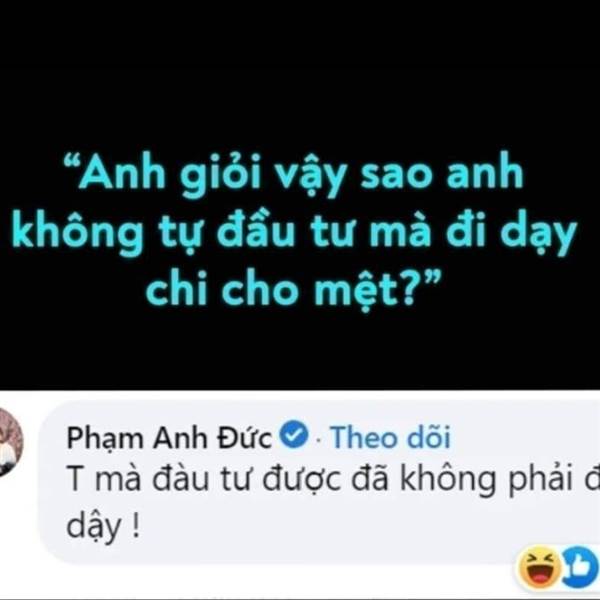Click quote line "Anh giỏi vậy sao anh"

[x=293, y=175]
